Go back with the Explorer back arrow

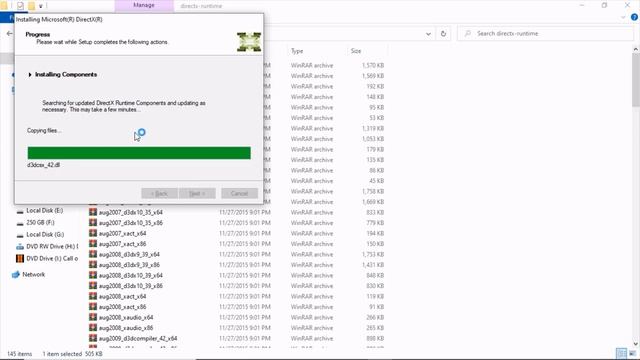point(10,34)
